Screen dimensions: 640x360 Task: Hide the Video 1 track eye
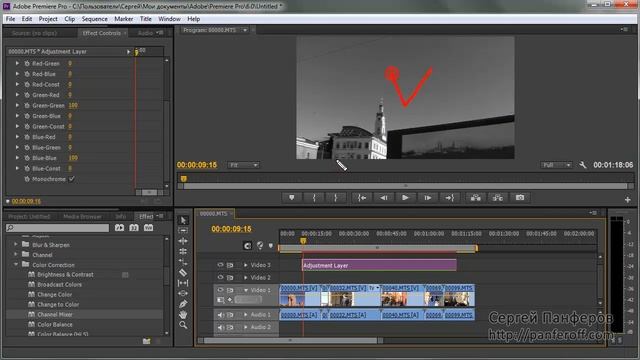point(220,290)
